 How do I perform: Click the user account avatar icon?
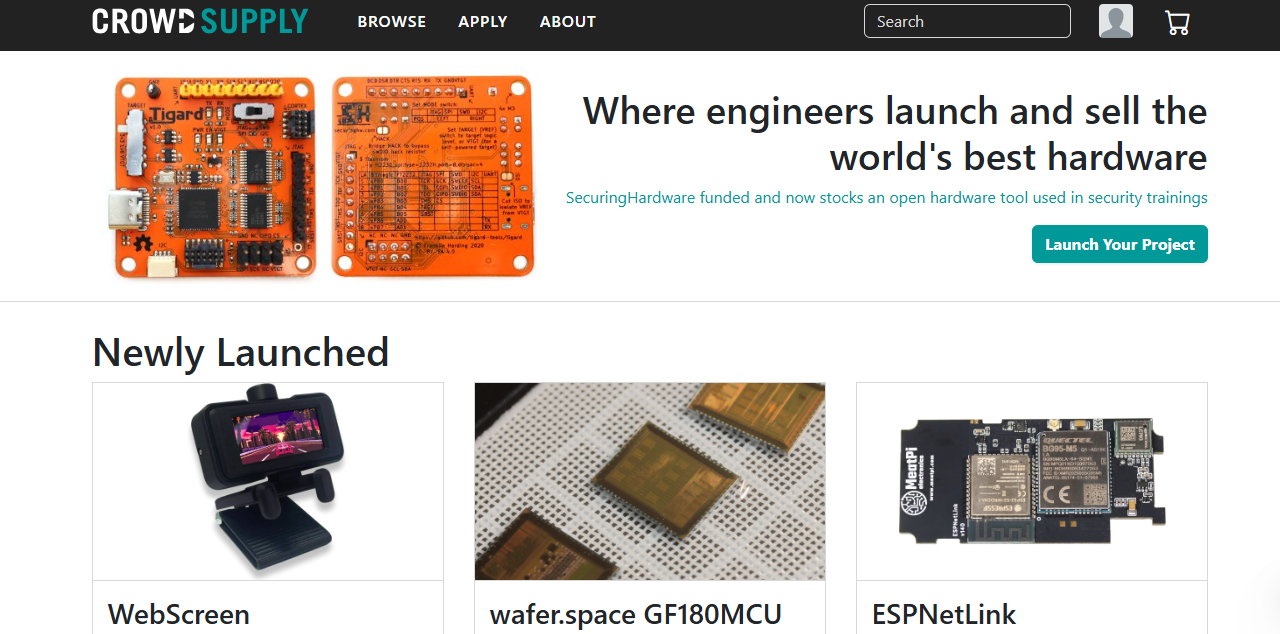click(1116, 21)
